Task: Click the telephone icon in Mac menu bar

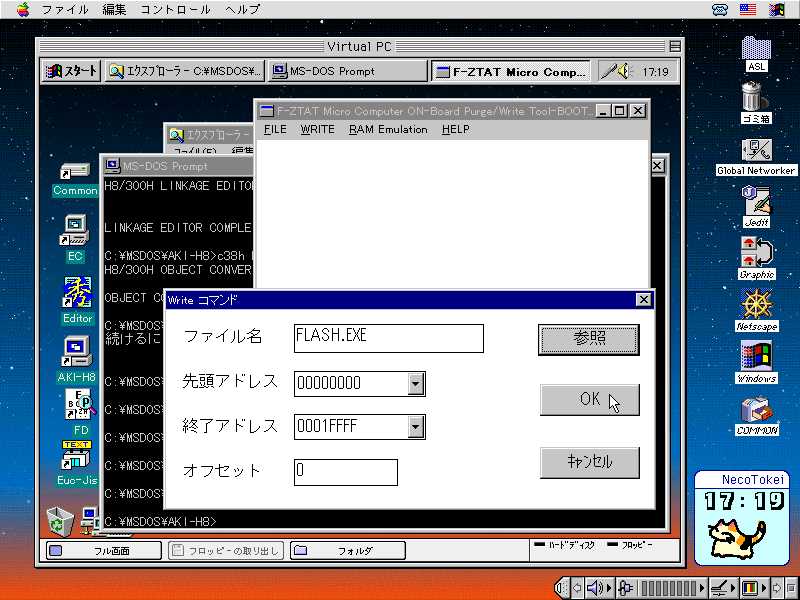Action: (720, 9)
